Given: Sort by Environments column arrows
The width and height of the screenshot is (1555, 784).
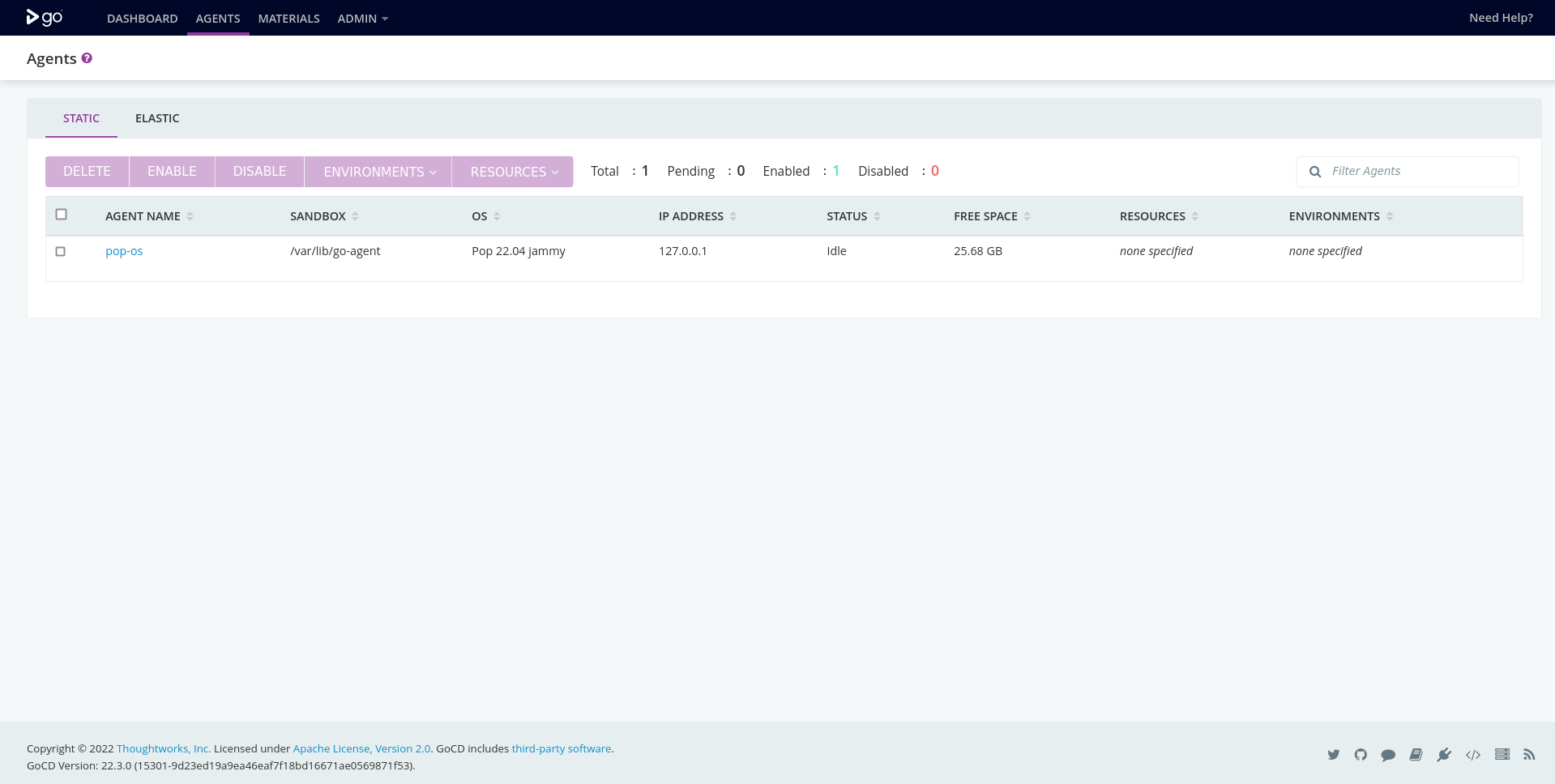Looking at the screenshot, I should (1390, 216).
